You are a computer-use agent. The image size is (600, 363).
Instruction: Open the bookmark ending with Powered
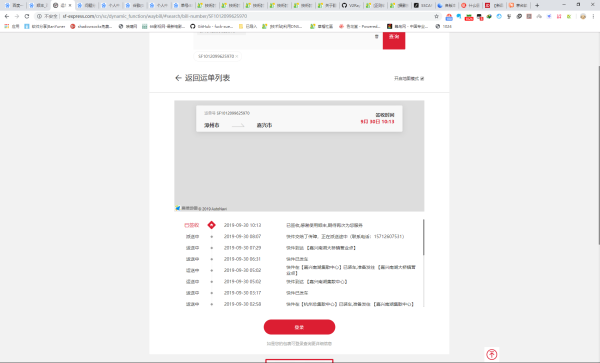(360, 26)
